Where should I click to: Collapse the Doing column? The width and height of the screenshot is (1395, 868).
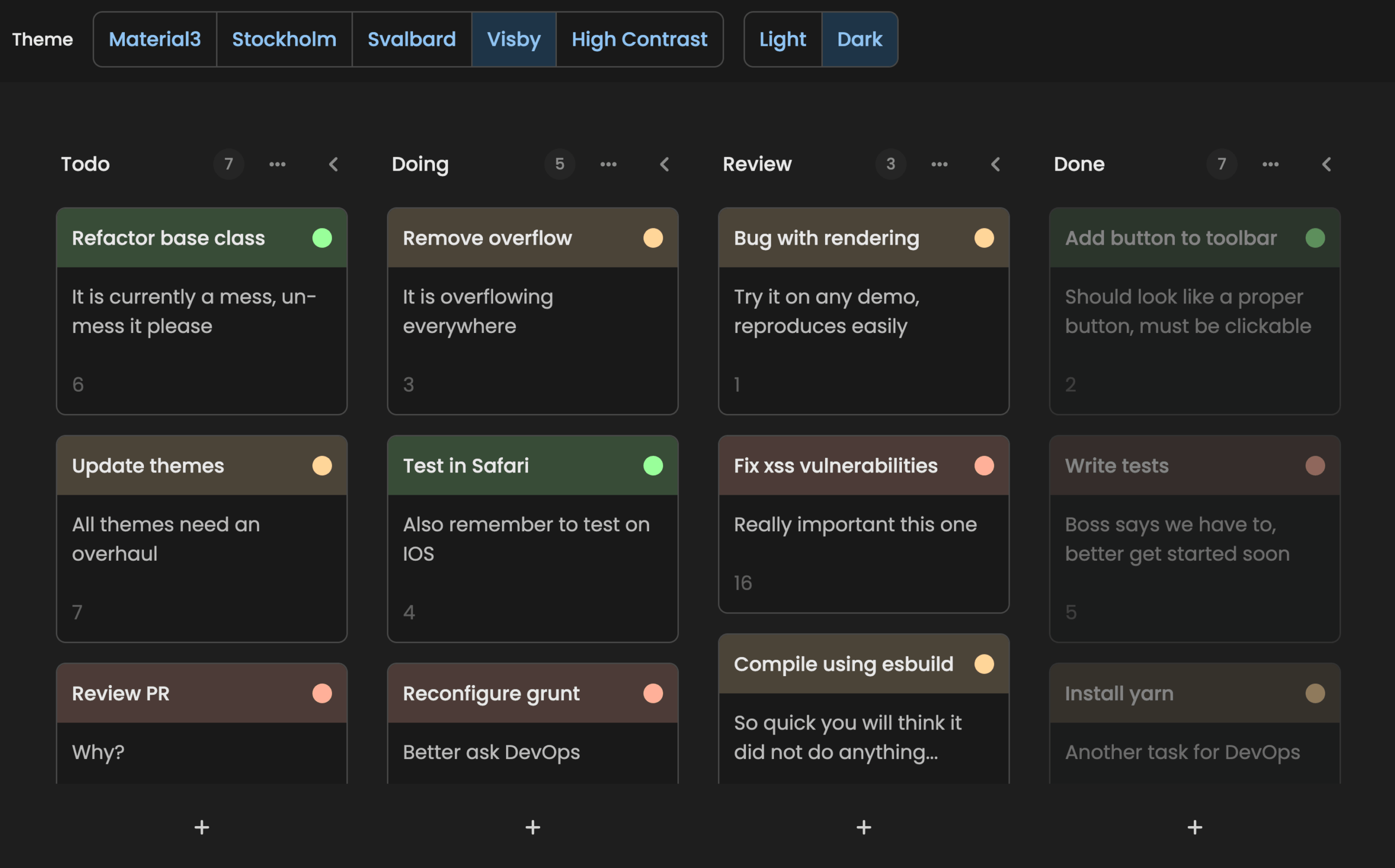tap(665, 164)
